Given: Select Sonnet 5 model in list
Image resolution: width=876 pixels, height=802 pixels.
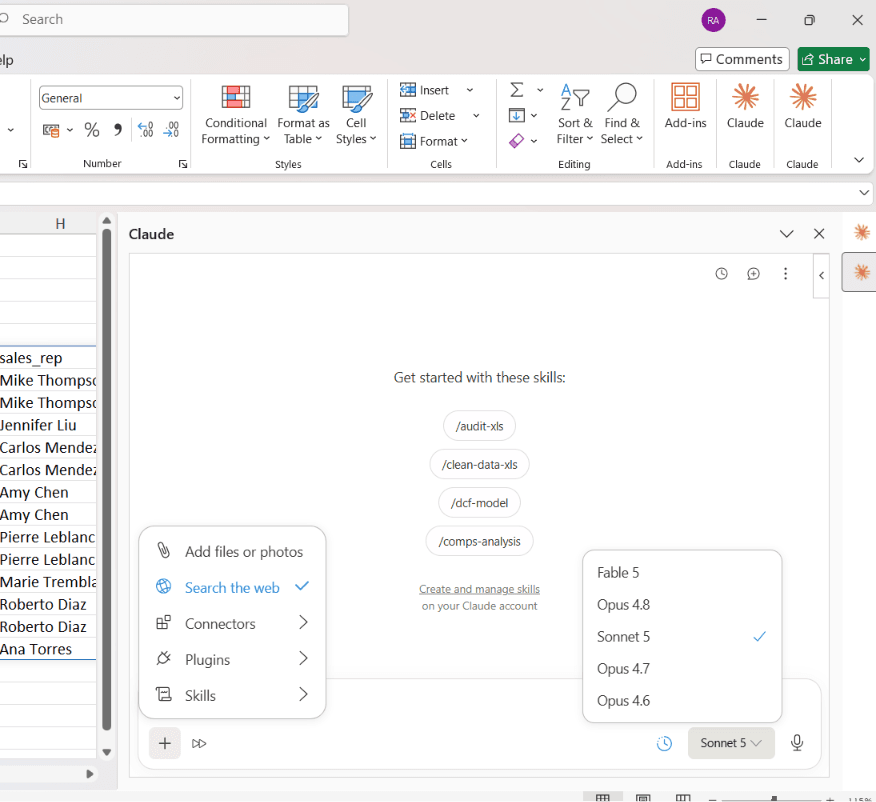Looking at the screenshot, I should pos(682,637).
